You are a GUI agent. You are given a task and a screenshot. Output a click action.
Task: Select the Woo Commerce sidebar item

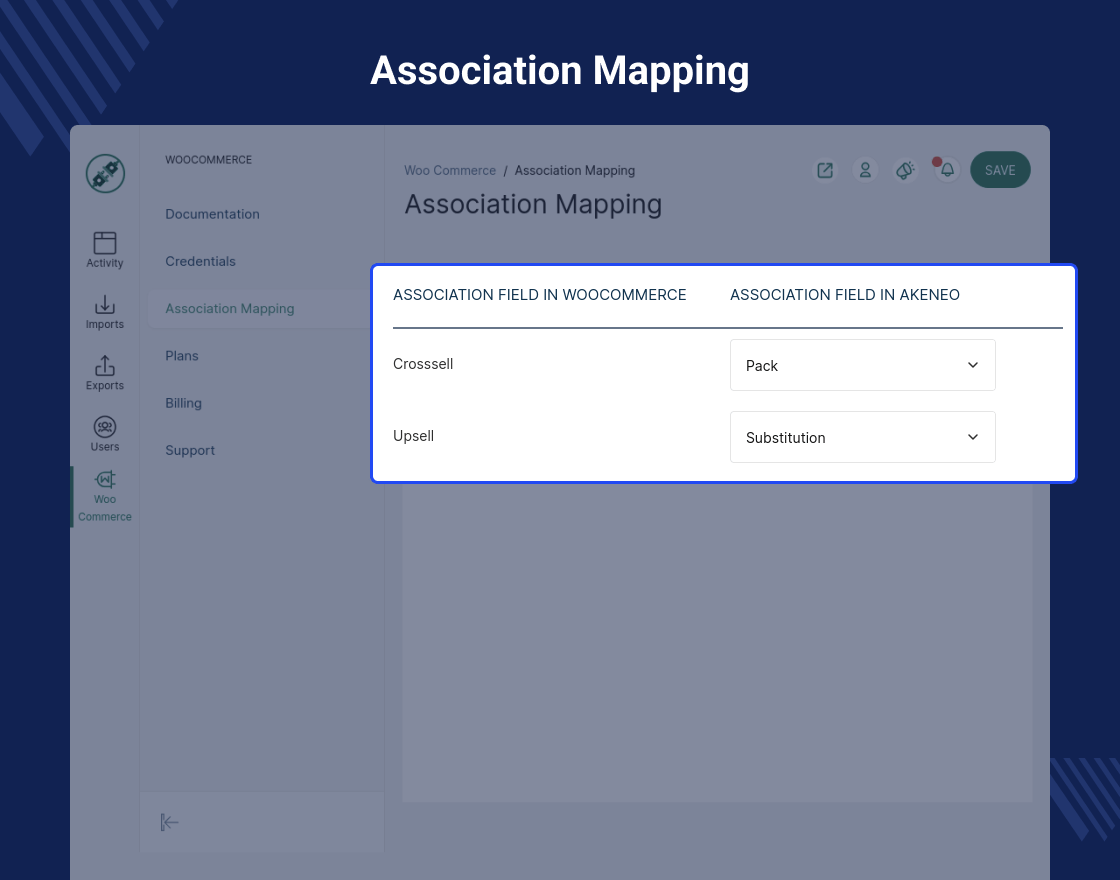pyautogui.click(x=105, y=497)
